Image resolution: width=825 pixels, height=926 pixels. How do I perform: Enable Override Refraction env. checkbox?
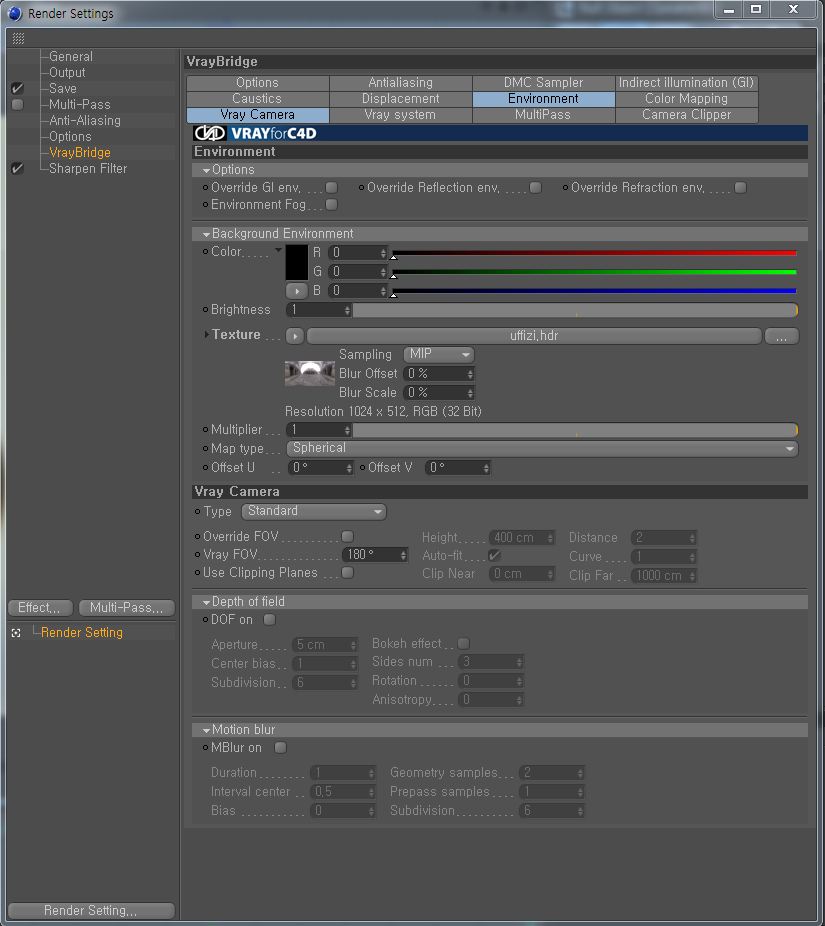click(x=741, y=188)
